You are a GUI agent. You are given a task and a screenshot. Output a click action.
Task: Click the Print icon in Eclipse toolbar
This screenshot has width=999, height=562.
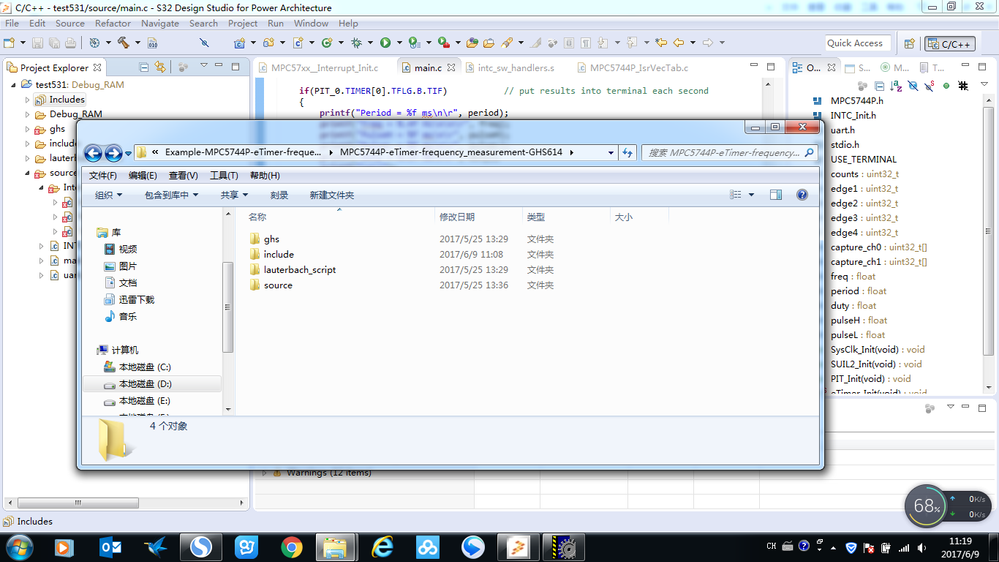click(70, 43)
